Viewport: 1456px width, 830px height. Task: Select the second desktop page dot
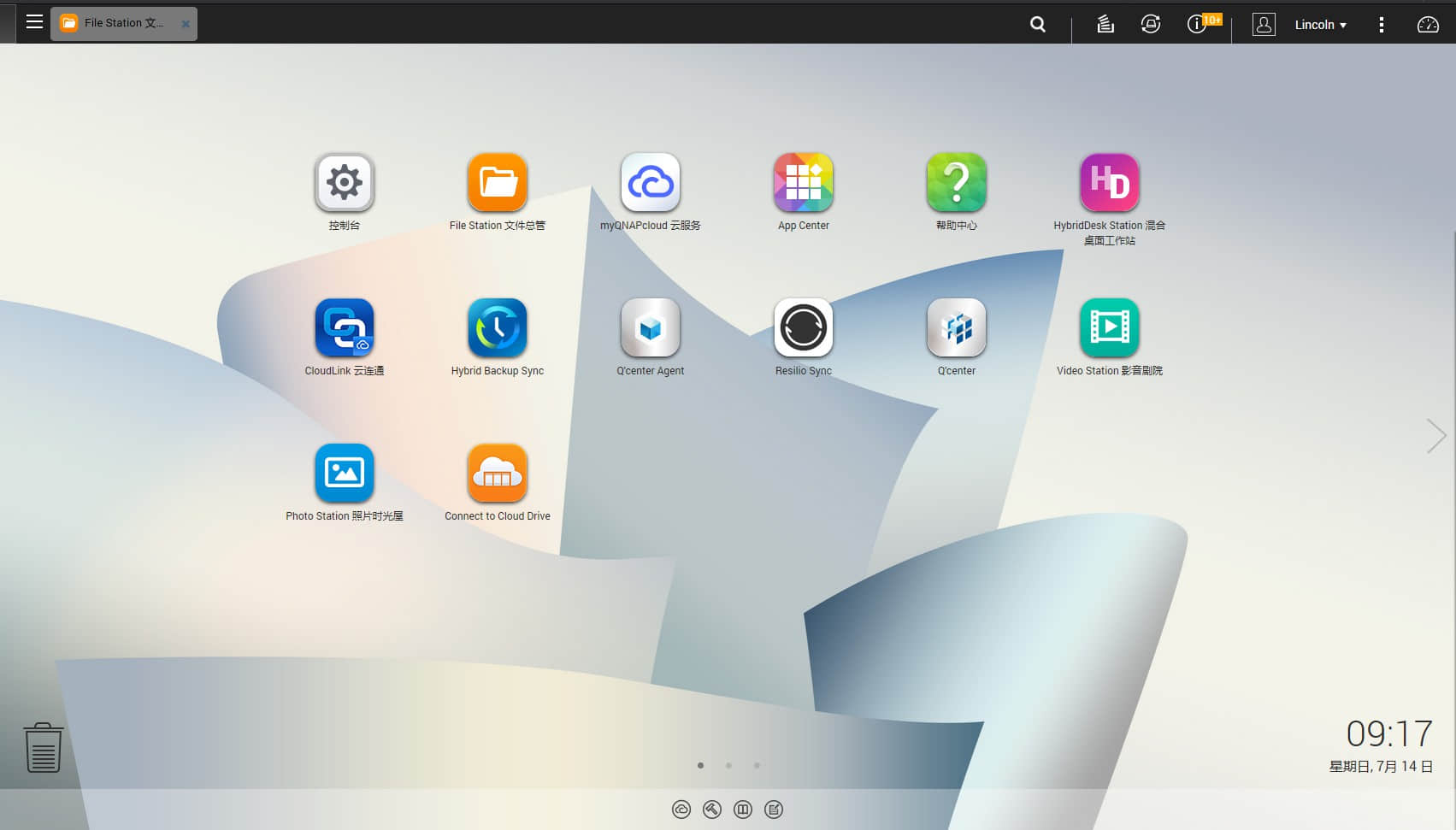[x=728, y=765]
